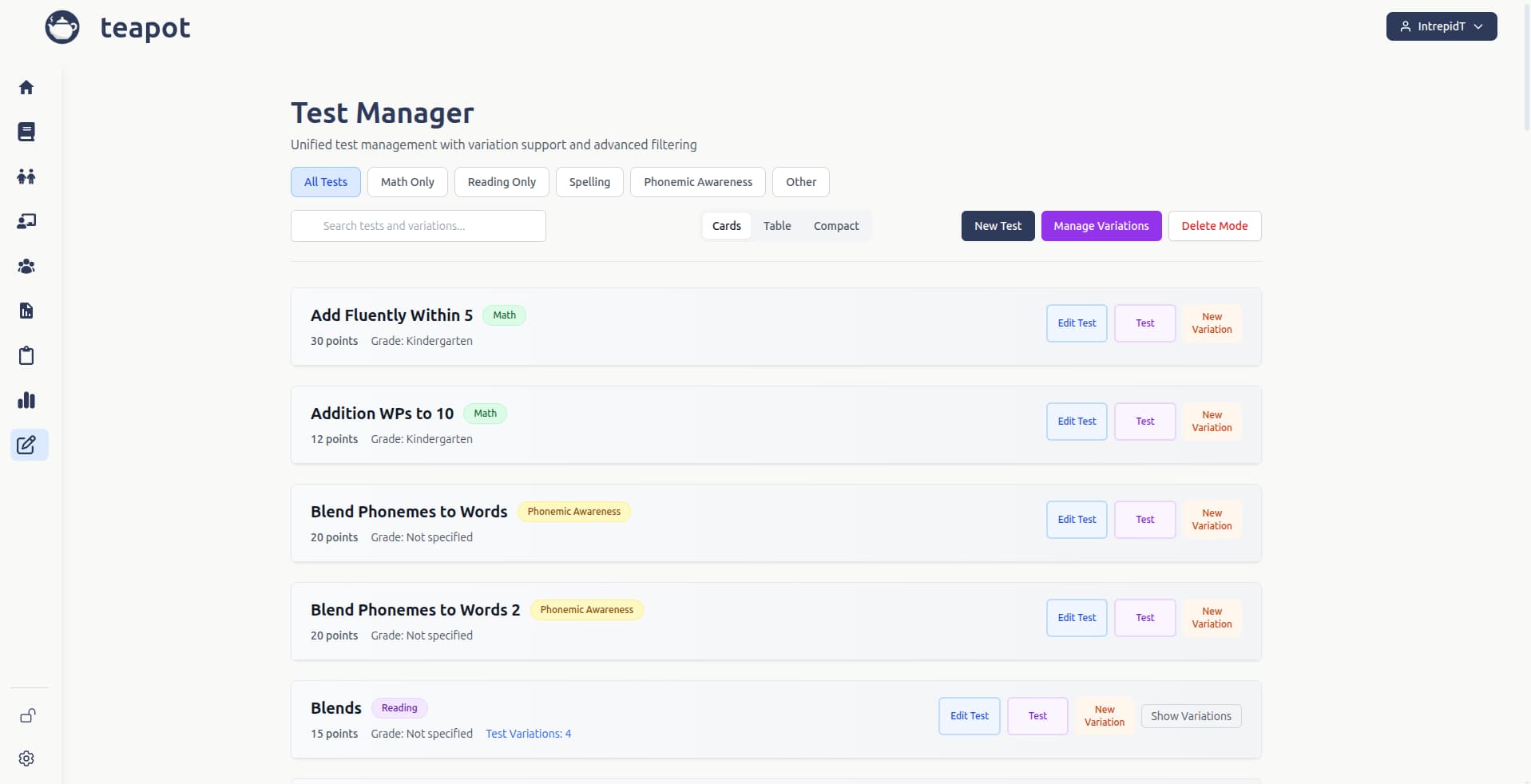Click New Test to create a test
1531x784 pixels.
(x=998, y=225)
